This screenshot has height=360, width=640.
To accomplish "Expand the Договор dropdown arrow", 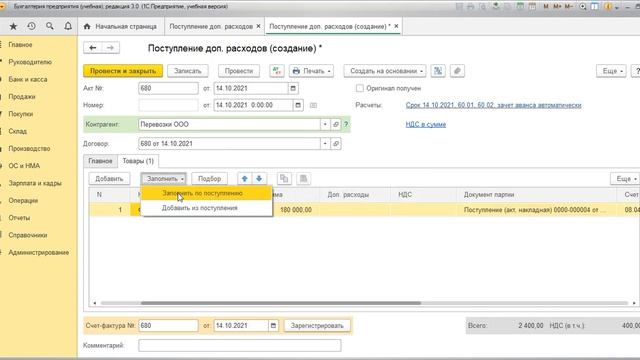I will click(325, 144).
